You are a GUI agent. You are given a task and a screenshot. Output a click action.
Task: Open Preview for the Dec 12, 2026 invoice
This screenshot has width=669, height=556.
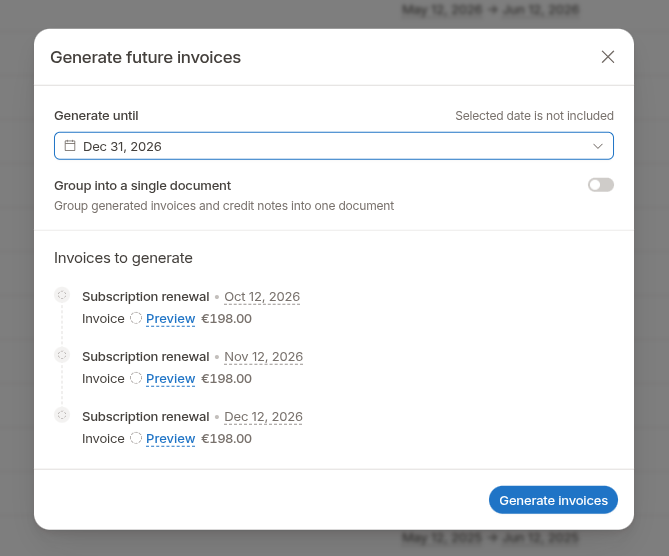click(170, 439)
